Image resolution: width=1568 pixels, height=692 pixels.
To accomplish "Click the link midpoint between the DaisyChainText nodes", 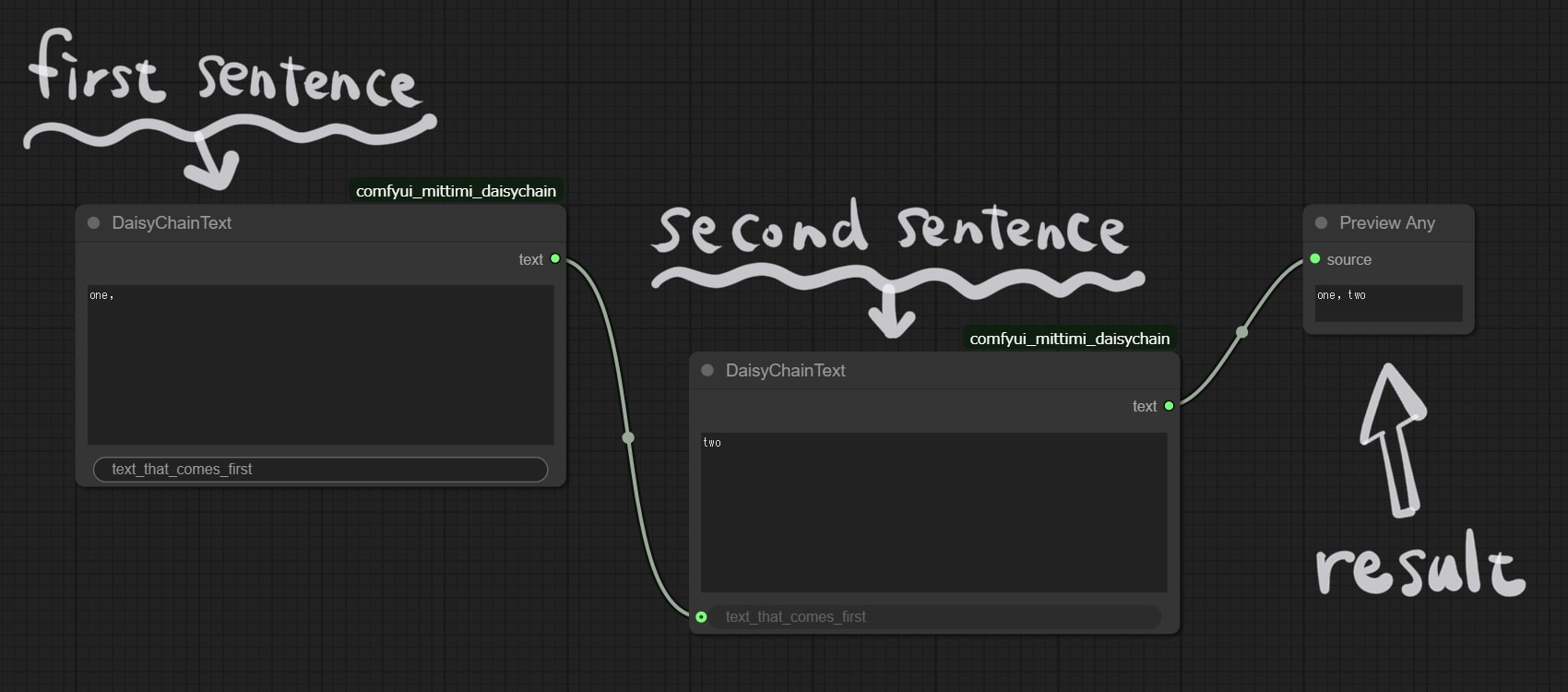I will (x=628, y=437).
